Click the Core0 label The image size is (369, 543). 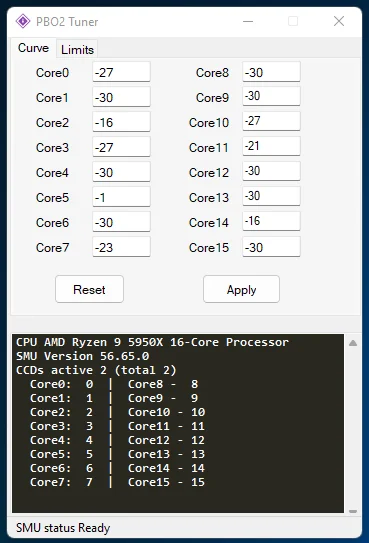(53, 73)
